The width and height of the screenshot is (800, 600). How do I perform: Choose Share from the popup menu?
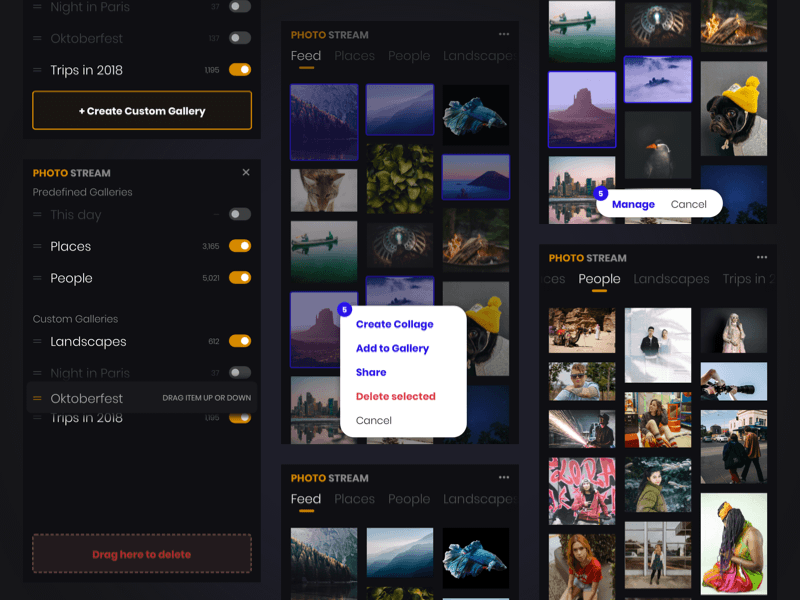point(371,372)
